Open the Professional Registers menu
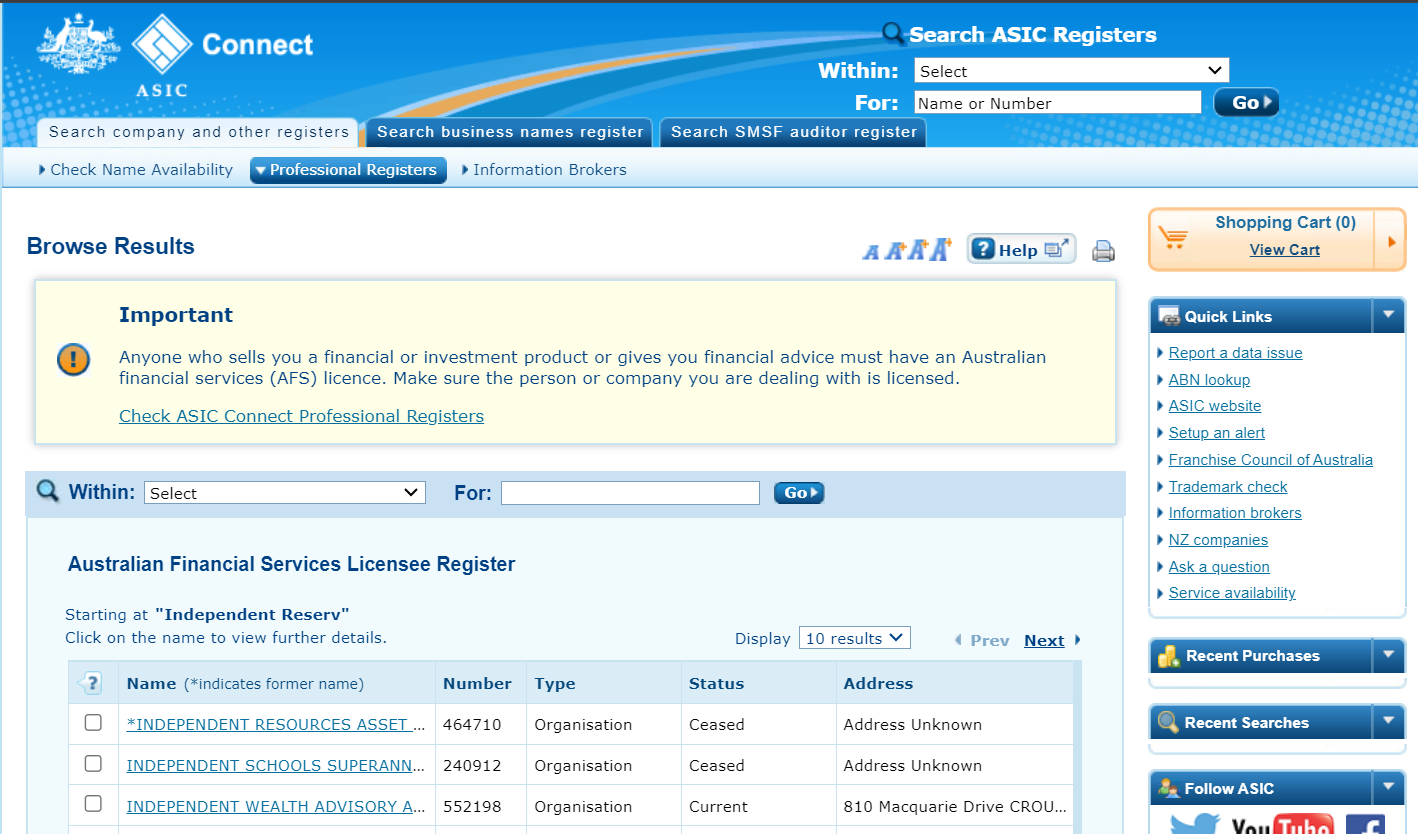1418x834 pixels. click(348, 170)
